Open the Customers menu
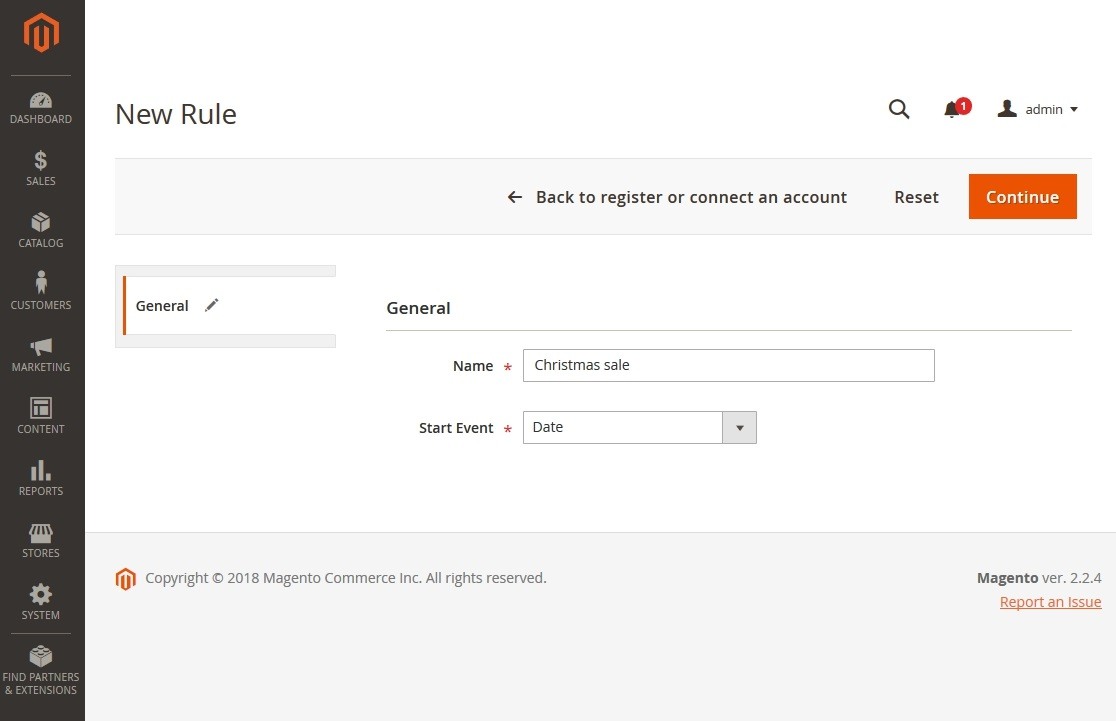This screenshot has width=1116, height=721. (41, 292)
